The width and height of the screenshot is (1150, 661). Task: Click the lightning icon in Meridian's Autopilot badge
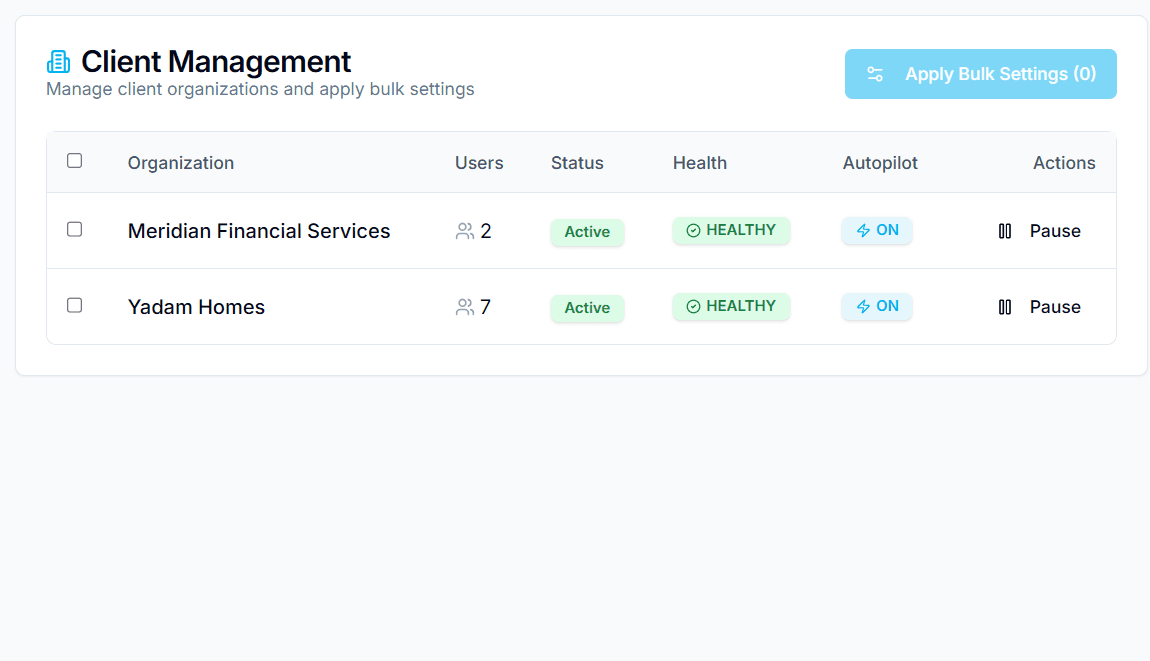(x=861, y=230)
